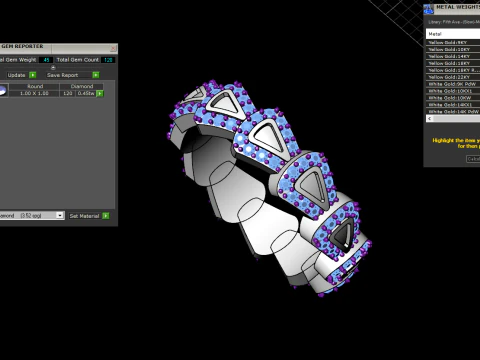
Task: Click the left scroll arrow of metal list
Action: point(430,119)
